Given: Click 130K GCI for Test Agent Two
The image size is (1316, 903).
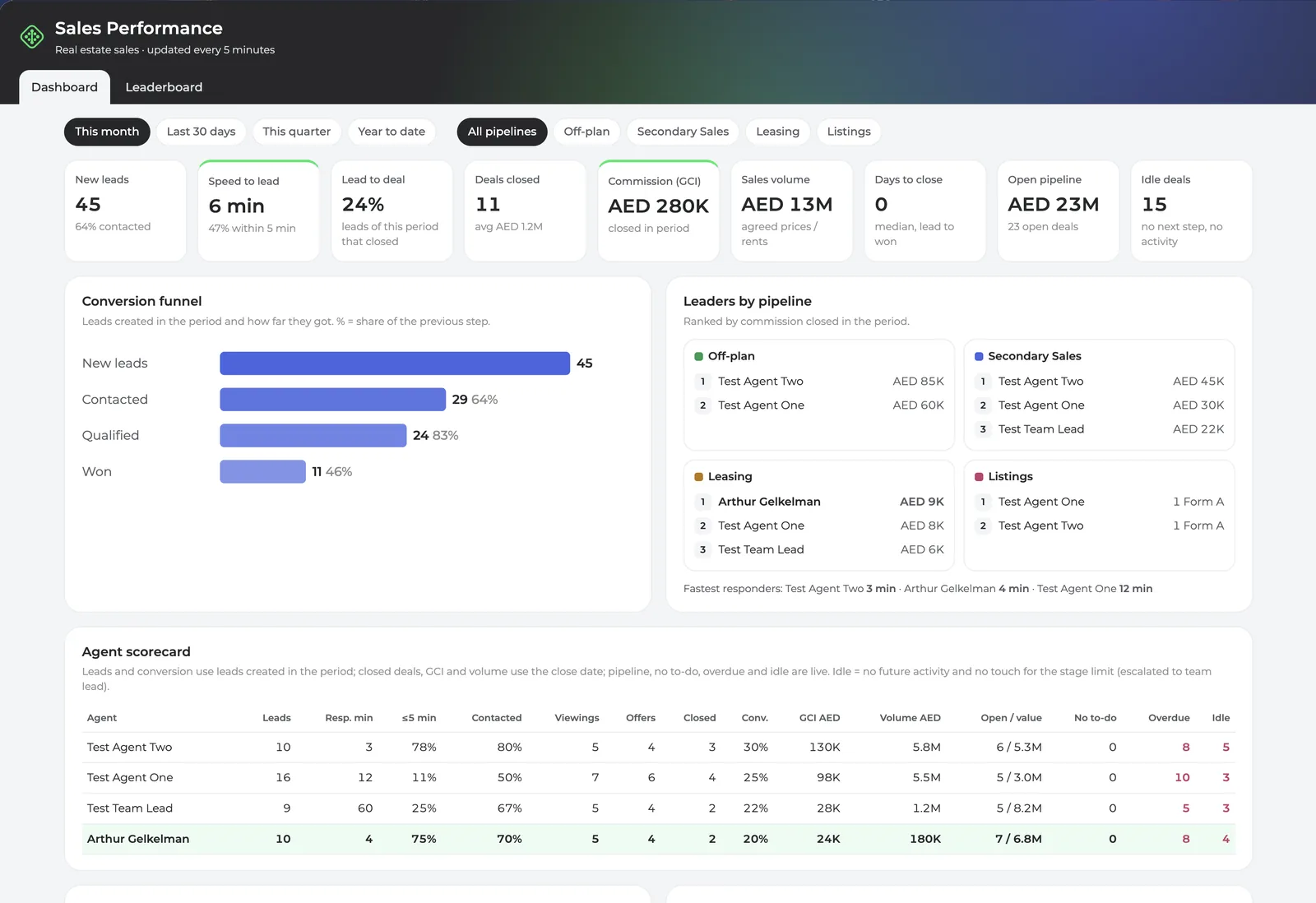Looking at the screenshot, I should 824,748.
